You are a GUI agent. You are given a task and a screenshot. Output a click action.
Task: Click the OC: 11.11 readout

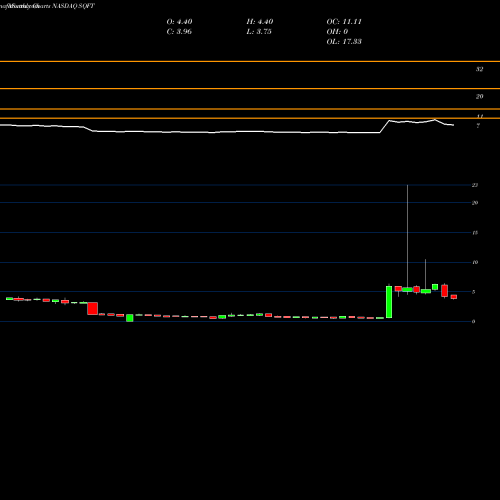tap(344, 22)
